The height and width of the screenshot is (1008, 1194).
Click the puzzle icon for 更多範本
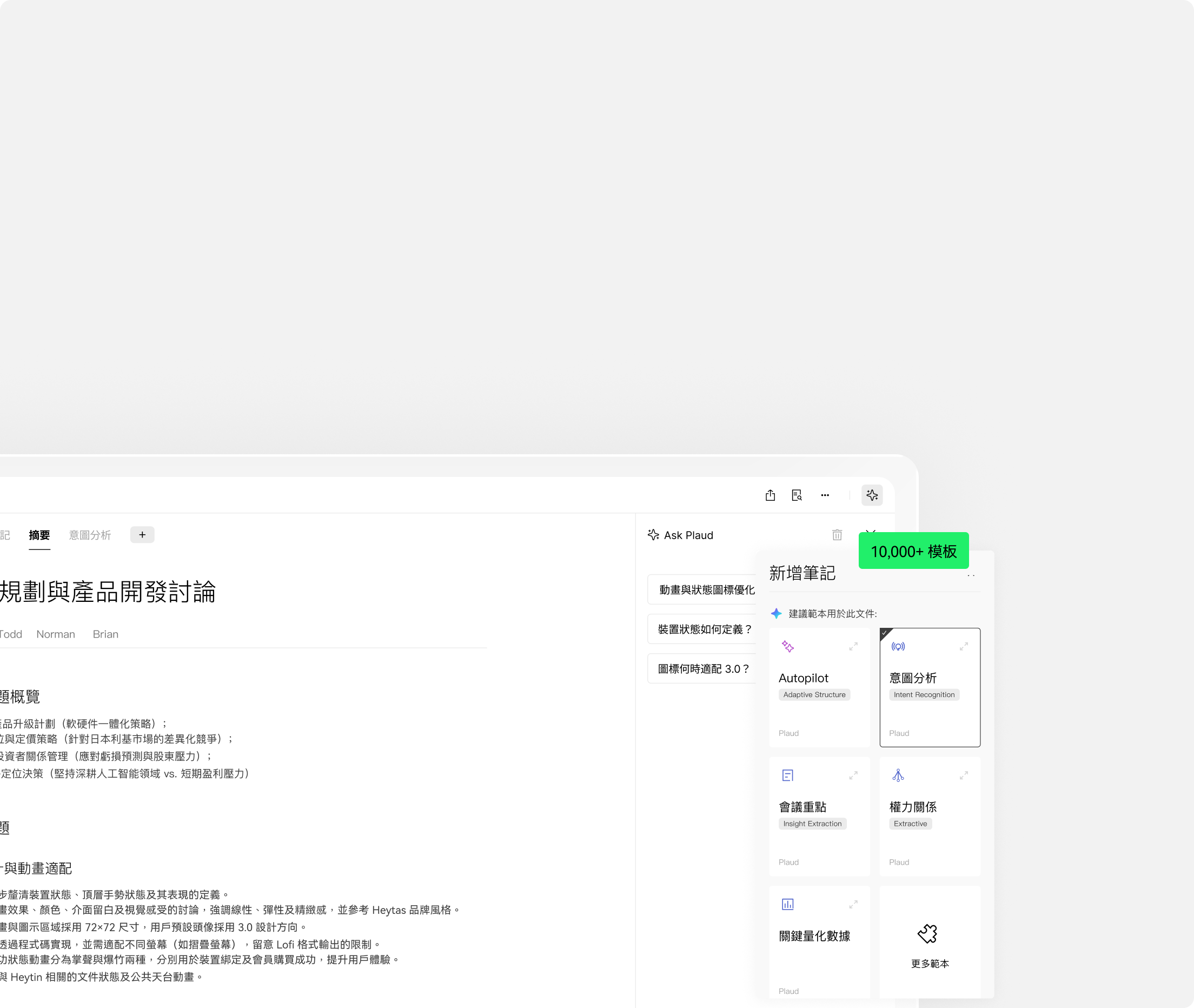click(x=928, y=934)
